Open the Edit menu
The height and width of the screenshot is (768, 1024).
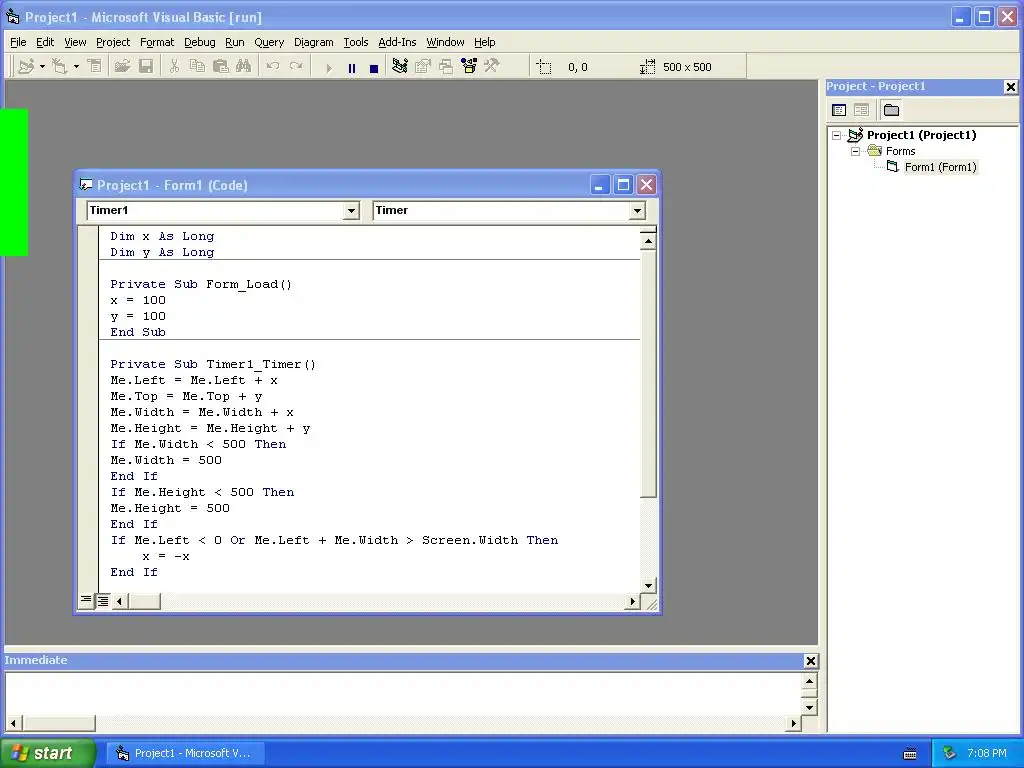[45, 42]
